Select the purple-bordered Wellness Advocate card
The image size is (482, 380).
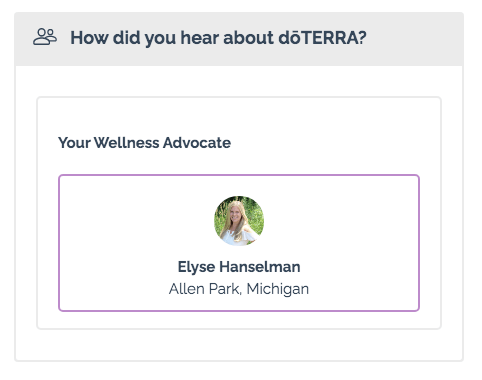[x=239, y=243]
